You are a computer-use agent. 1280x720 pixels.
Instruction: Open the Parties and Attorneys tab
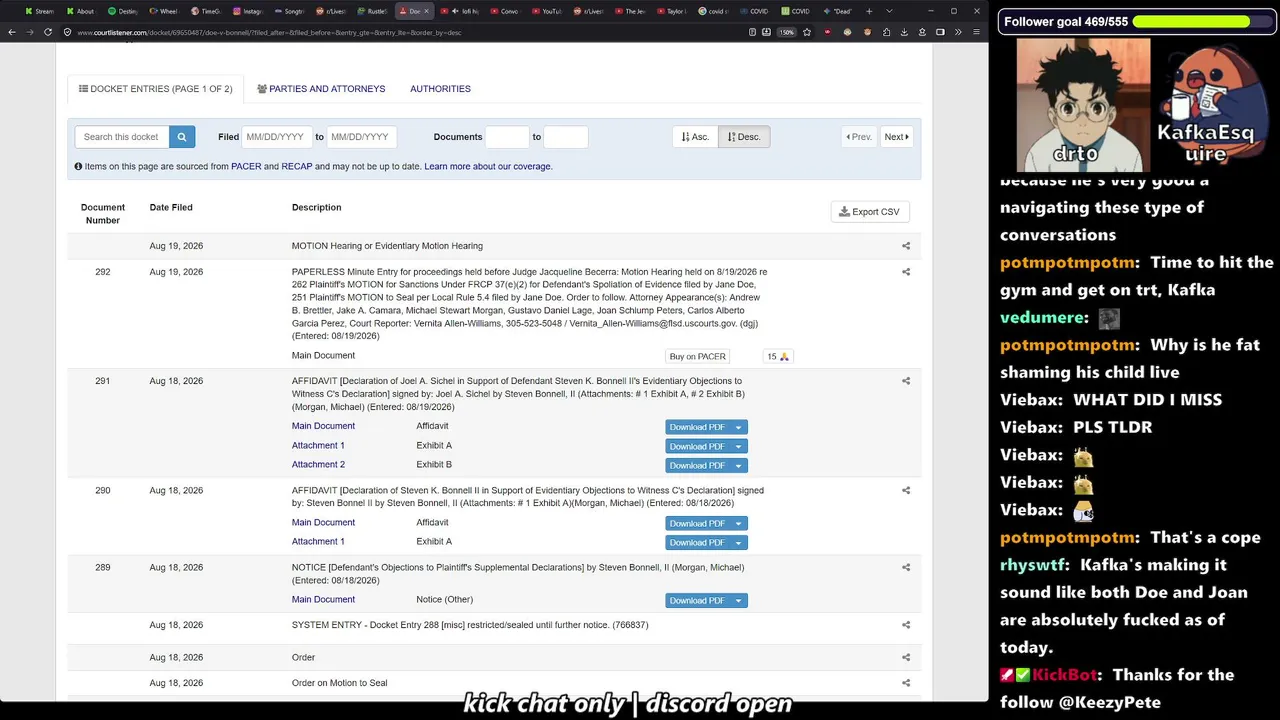click(x=321, y=89)
